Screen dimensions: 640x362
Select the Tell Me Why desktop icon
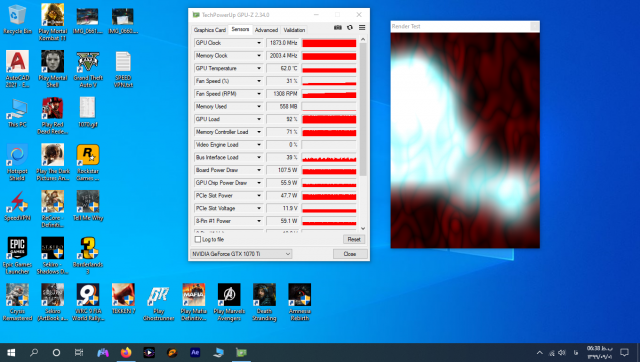[x=88, y=206]
